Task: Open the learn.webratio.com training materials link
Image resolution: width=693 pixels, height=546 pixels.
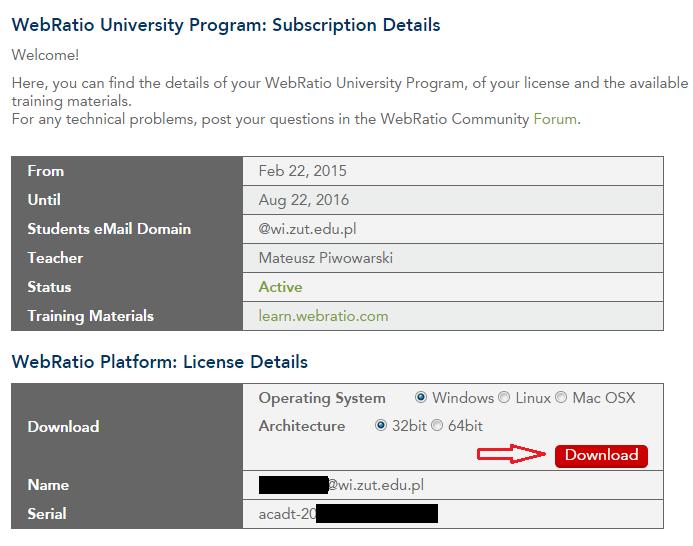Action: (323, 316)
